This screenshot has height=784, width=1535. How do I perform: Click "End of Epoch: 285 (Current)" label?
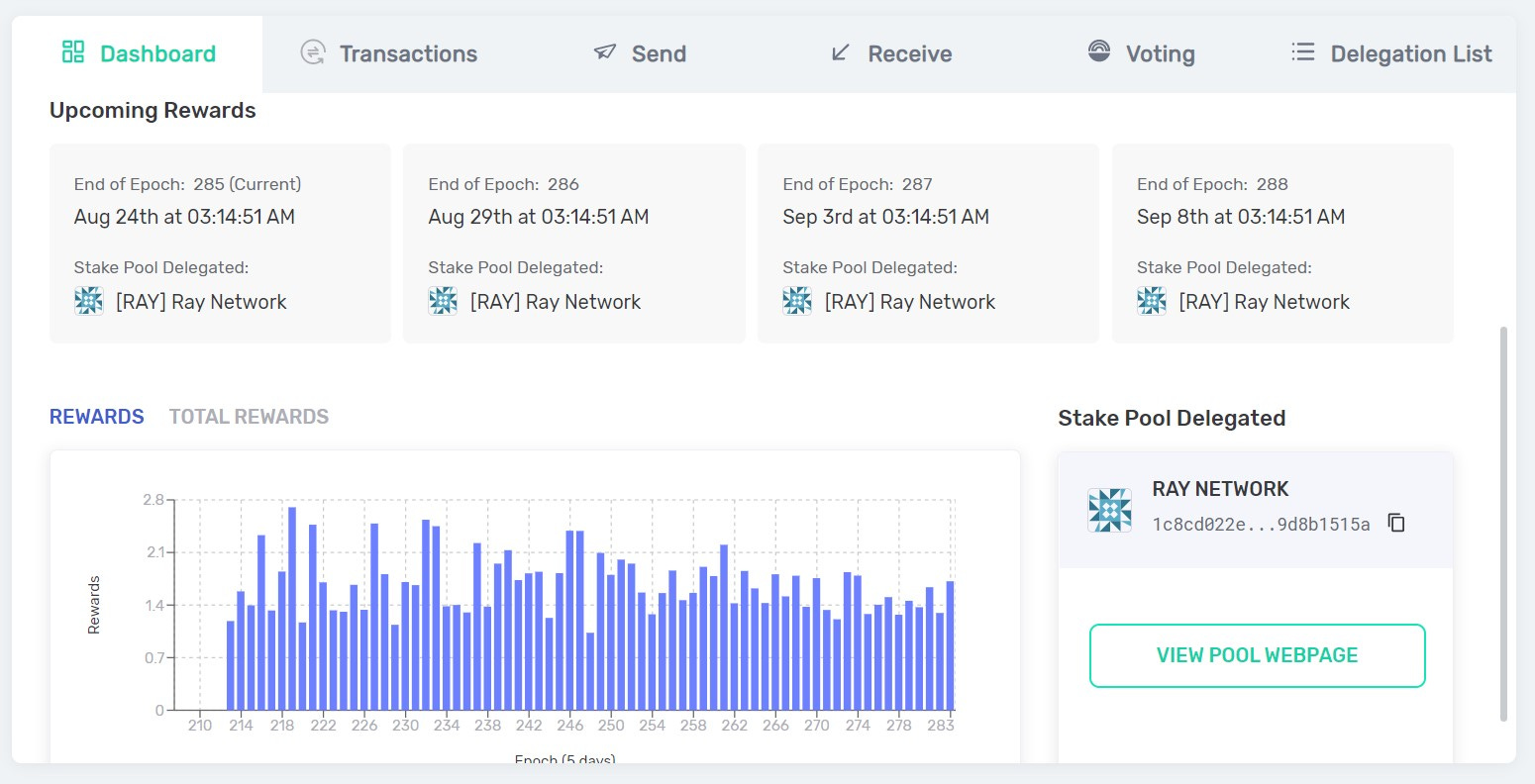tap(187, 184)
